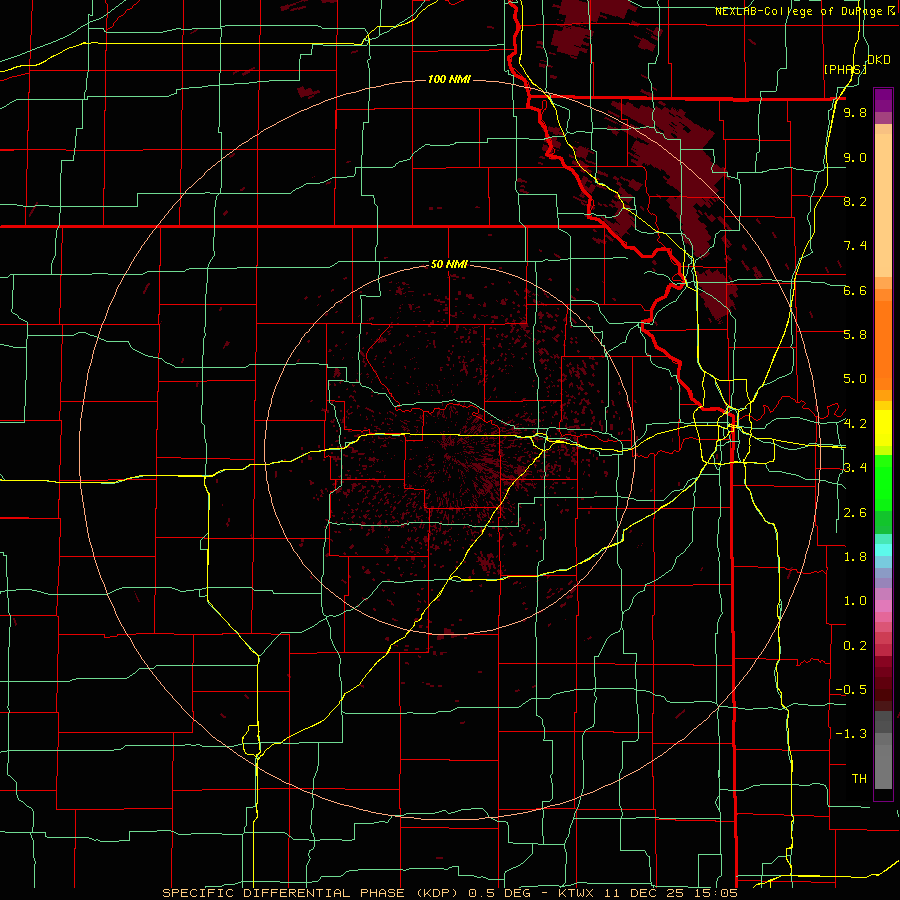Image resolution: width=900 pixels, height=900 pixels.
Task: Click the 6.6 value on the color scale
Action: [x=855, y=290]
